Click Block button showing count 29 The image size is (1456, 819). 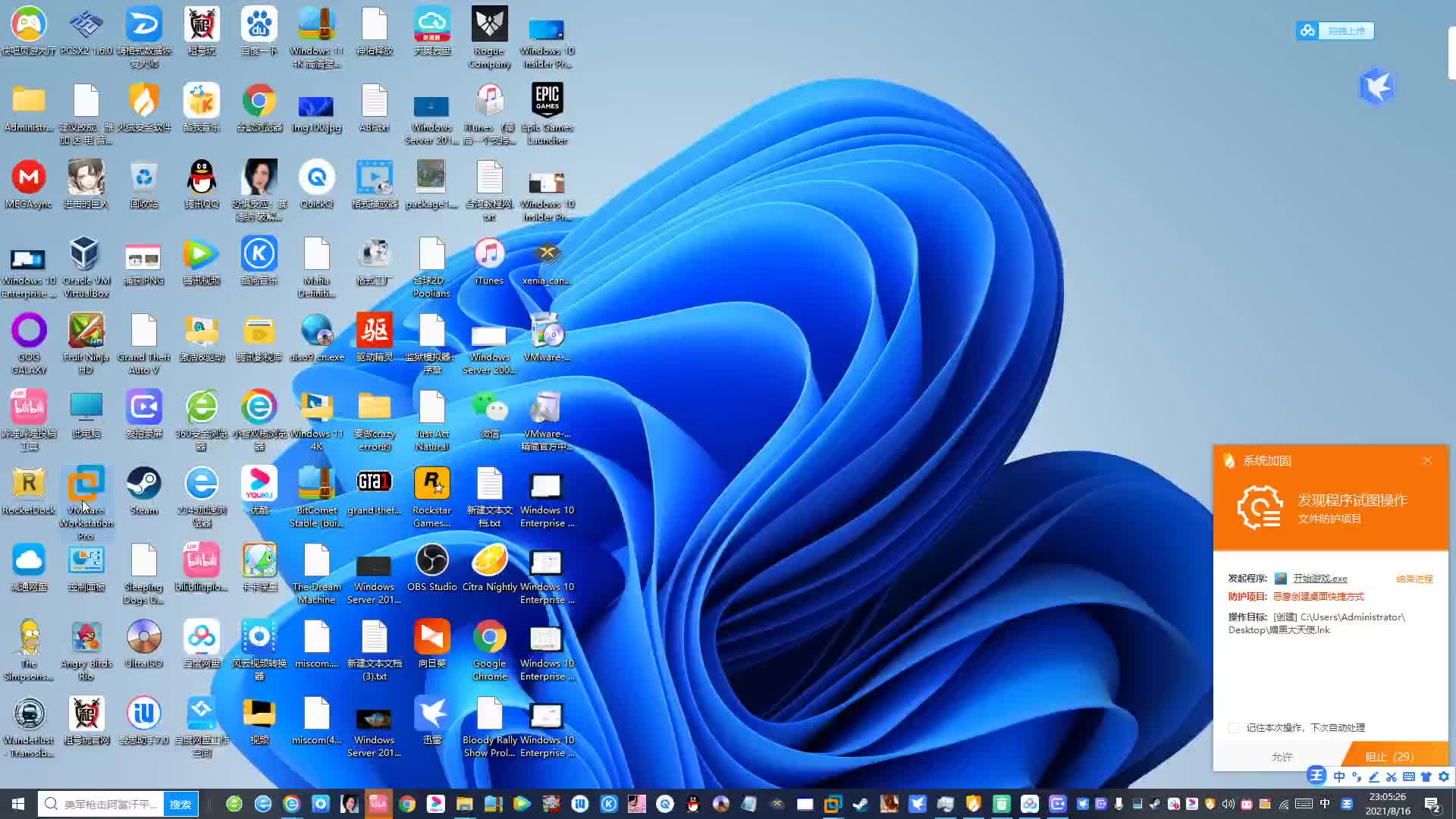(1390, 756)
